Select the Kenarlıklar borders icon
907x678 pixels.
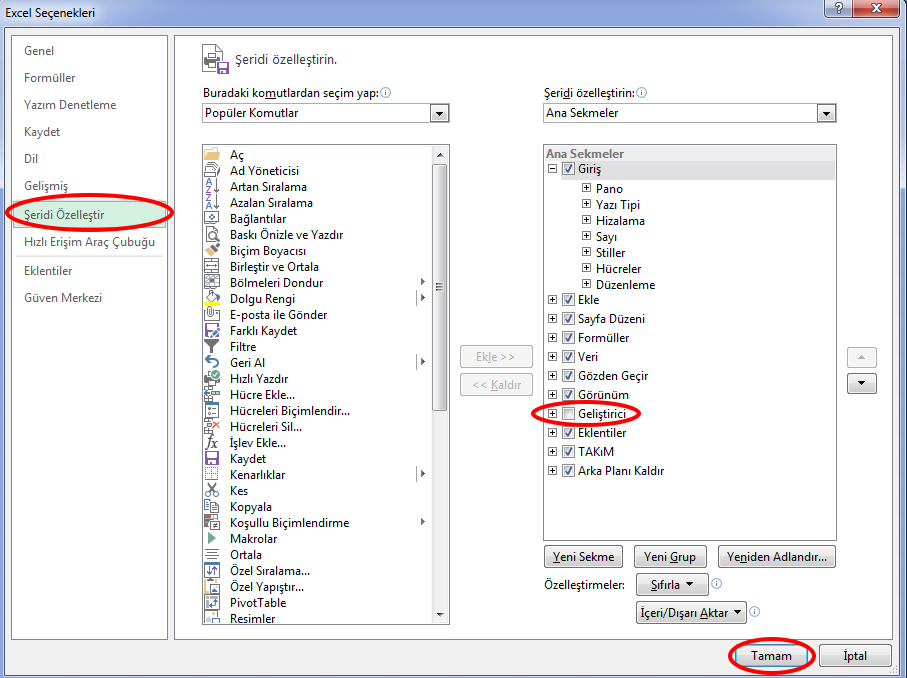(212, 474)
